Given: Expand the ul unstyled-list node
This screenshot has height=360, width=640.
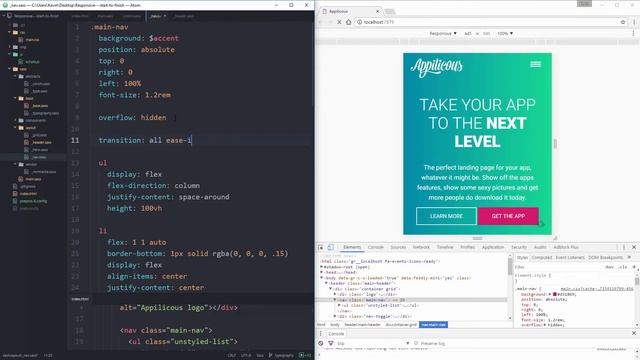Looking at the screenshot, I should [x=339, y=305].
